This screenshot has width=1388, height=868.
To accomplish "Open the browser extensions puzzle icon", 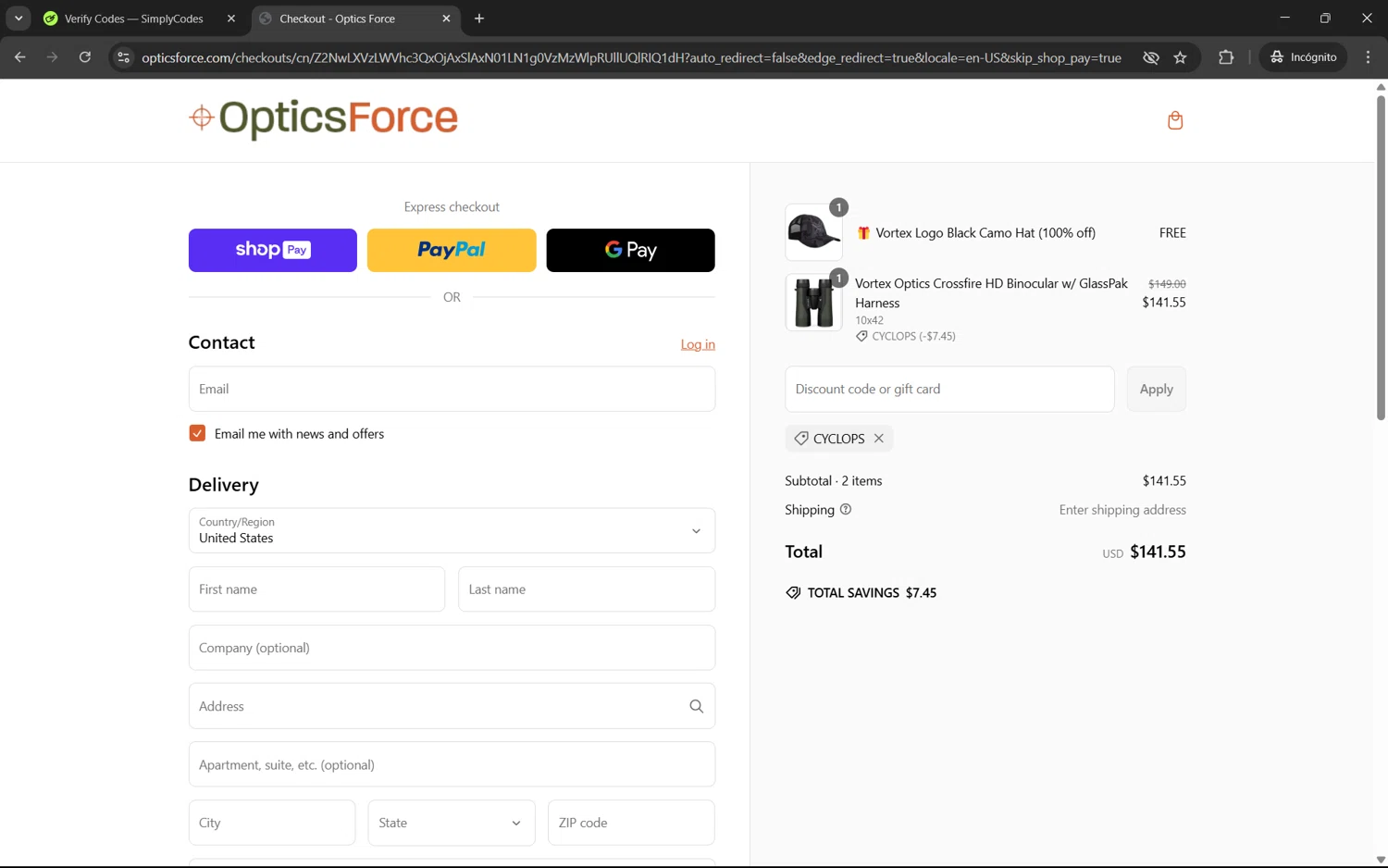I will 1226,57.
